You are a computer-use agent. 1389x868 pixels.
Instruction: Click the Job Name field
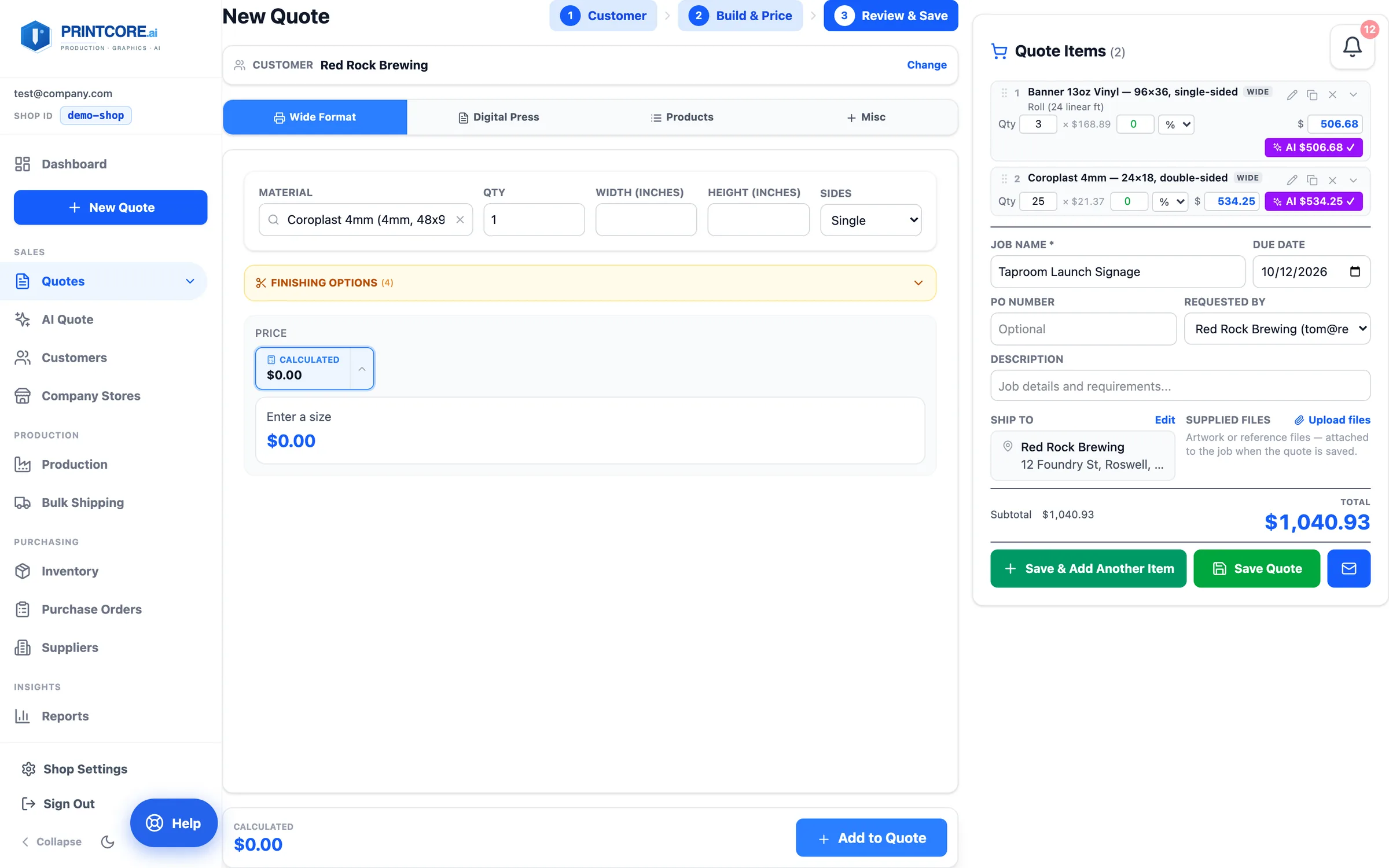pyautogui.click(x=1118, y=271)
